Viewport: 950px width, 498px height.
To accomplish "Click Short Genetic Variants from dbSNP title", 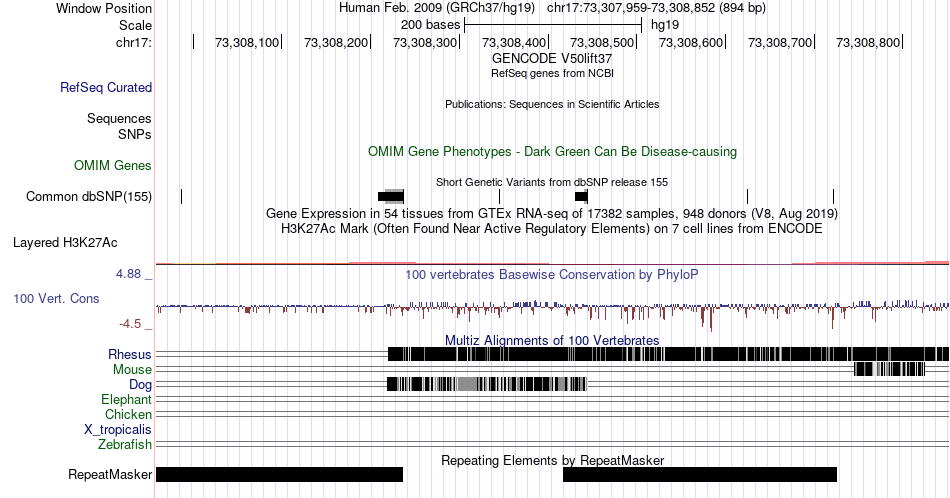I will click(552, 182).
